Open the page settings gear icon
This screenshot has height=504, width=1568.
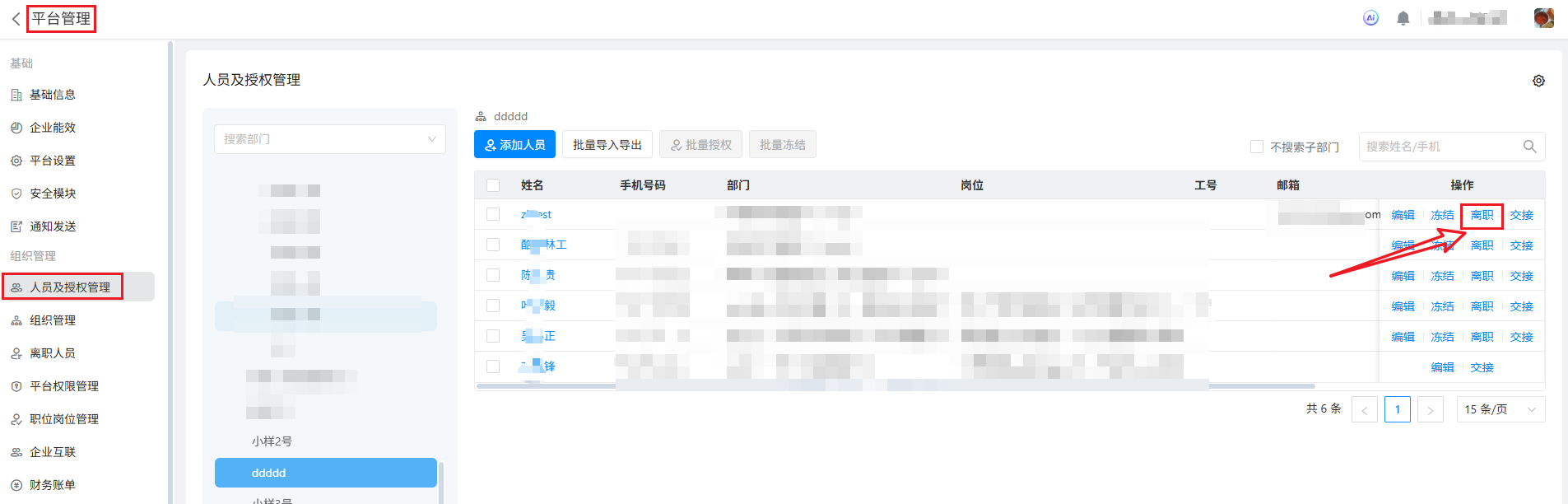point(1538,81)
